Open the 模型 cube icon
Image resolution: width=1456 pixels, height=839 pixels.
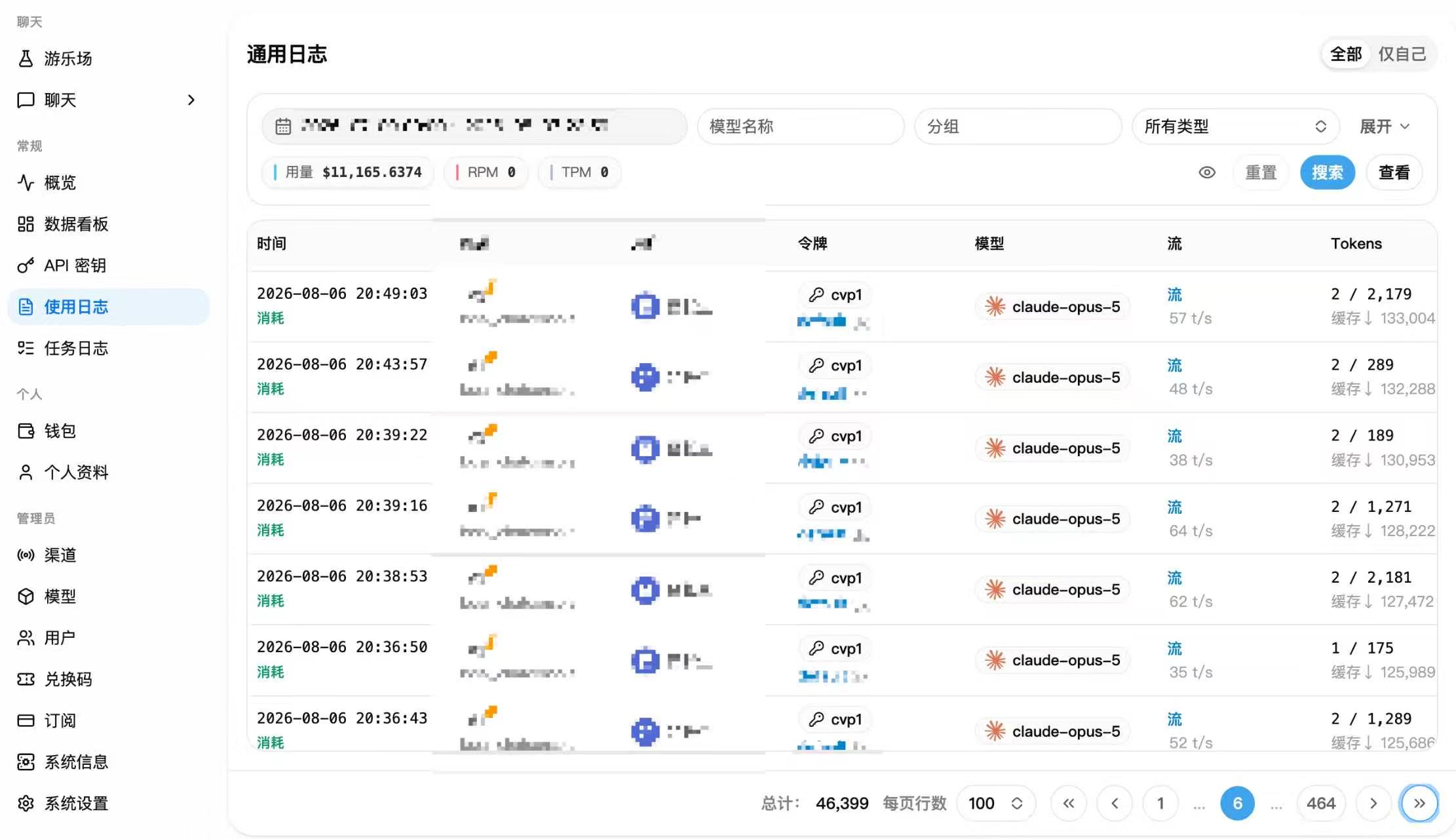26,596
